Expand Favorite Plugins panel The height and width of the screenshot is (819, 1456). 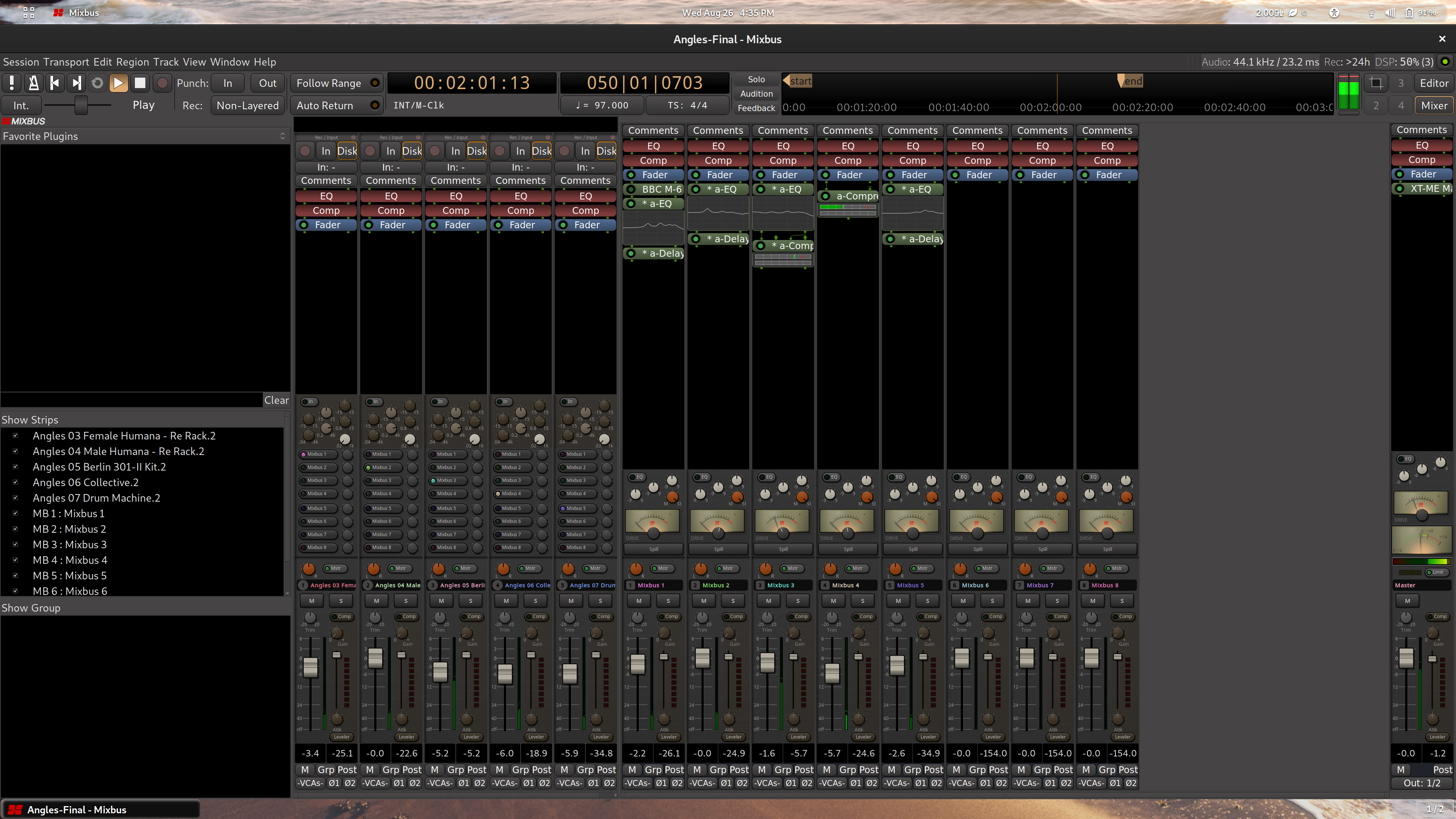click(282, 136)
